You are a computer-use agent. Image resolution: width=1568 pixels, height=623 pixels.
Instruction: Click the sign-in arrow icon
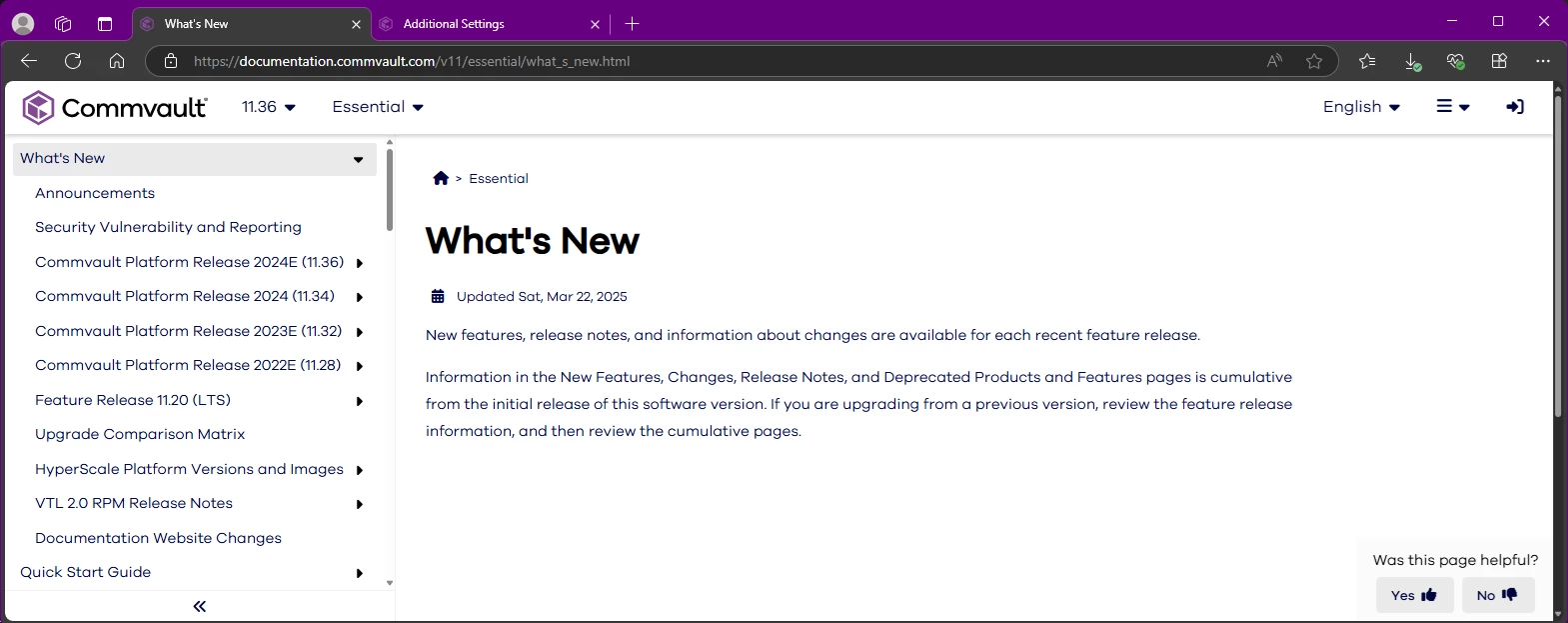pos(1515,107)
